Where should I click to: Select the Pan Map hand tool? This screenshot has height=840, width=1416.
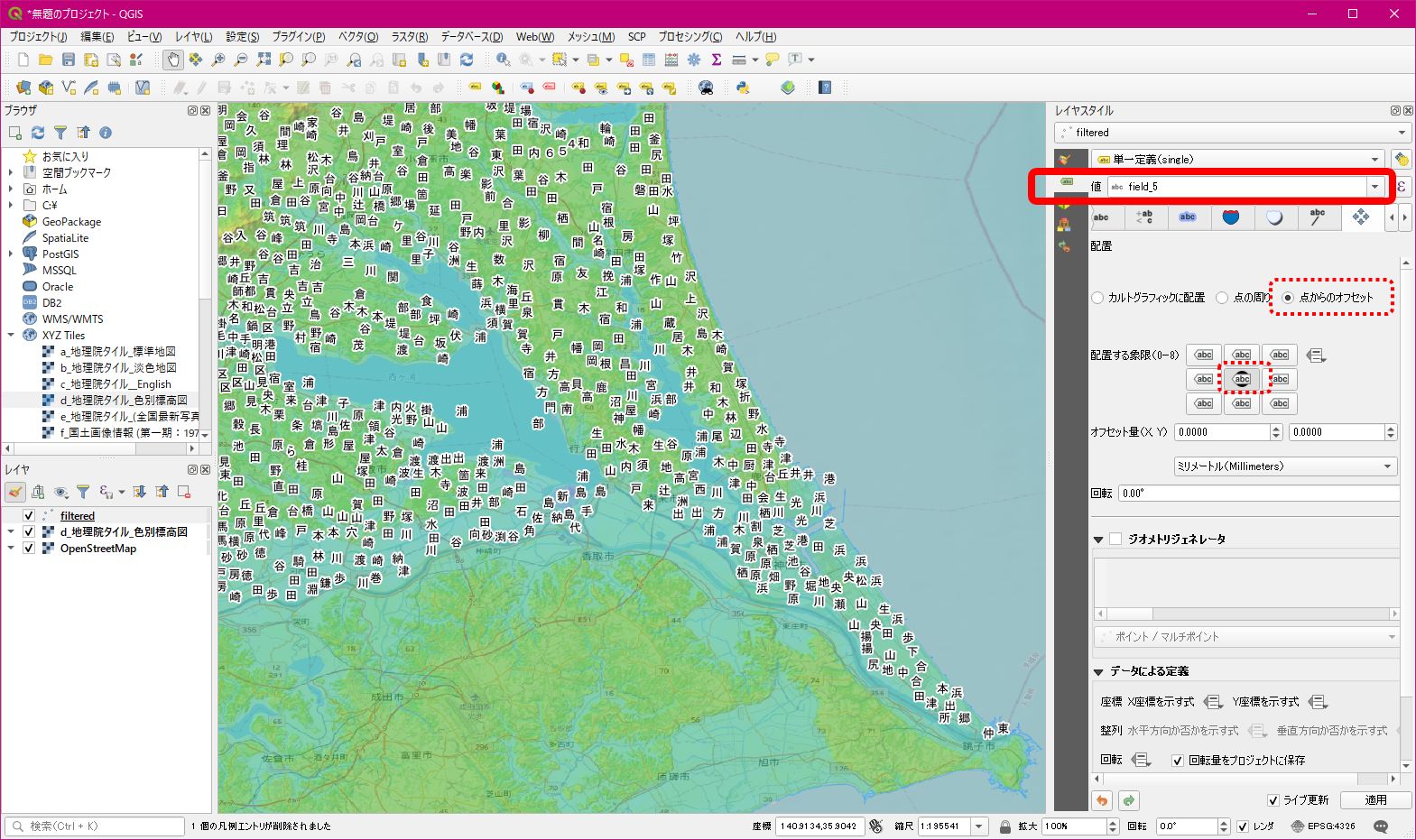(x=172, y=60)
